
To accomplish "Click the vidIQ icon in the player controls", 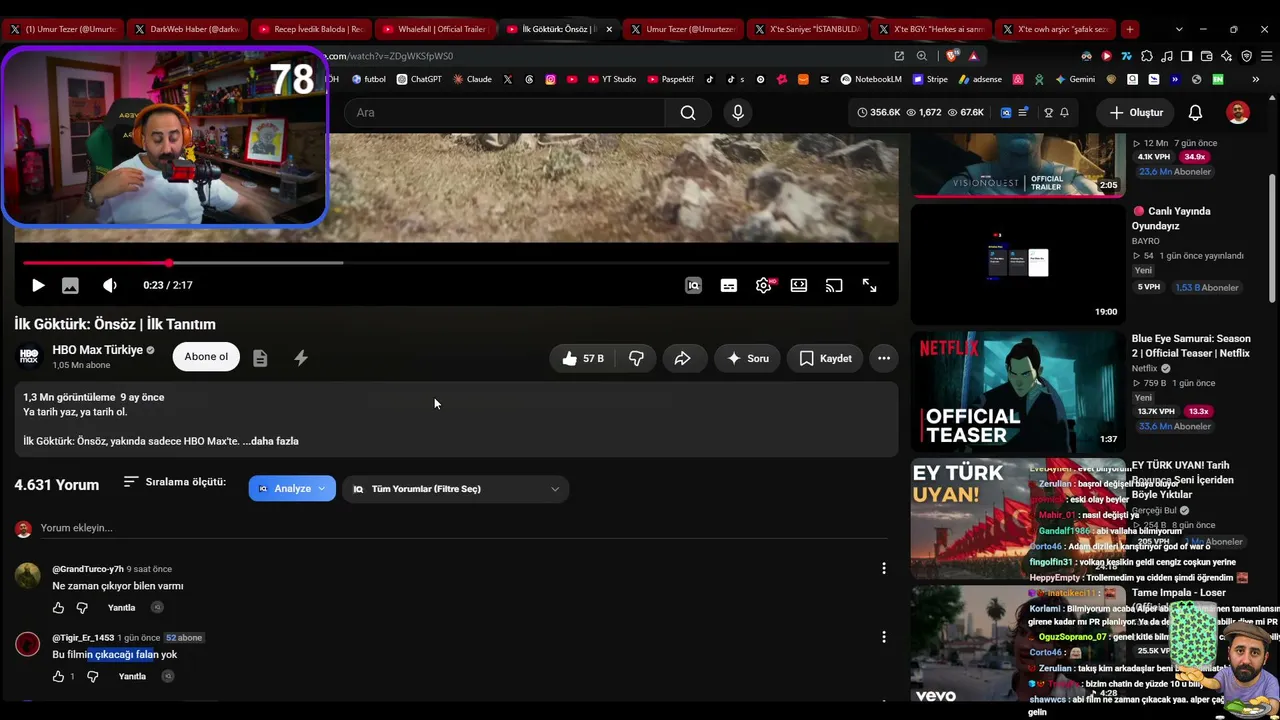I will [x=693, y=285].
